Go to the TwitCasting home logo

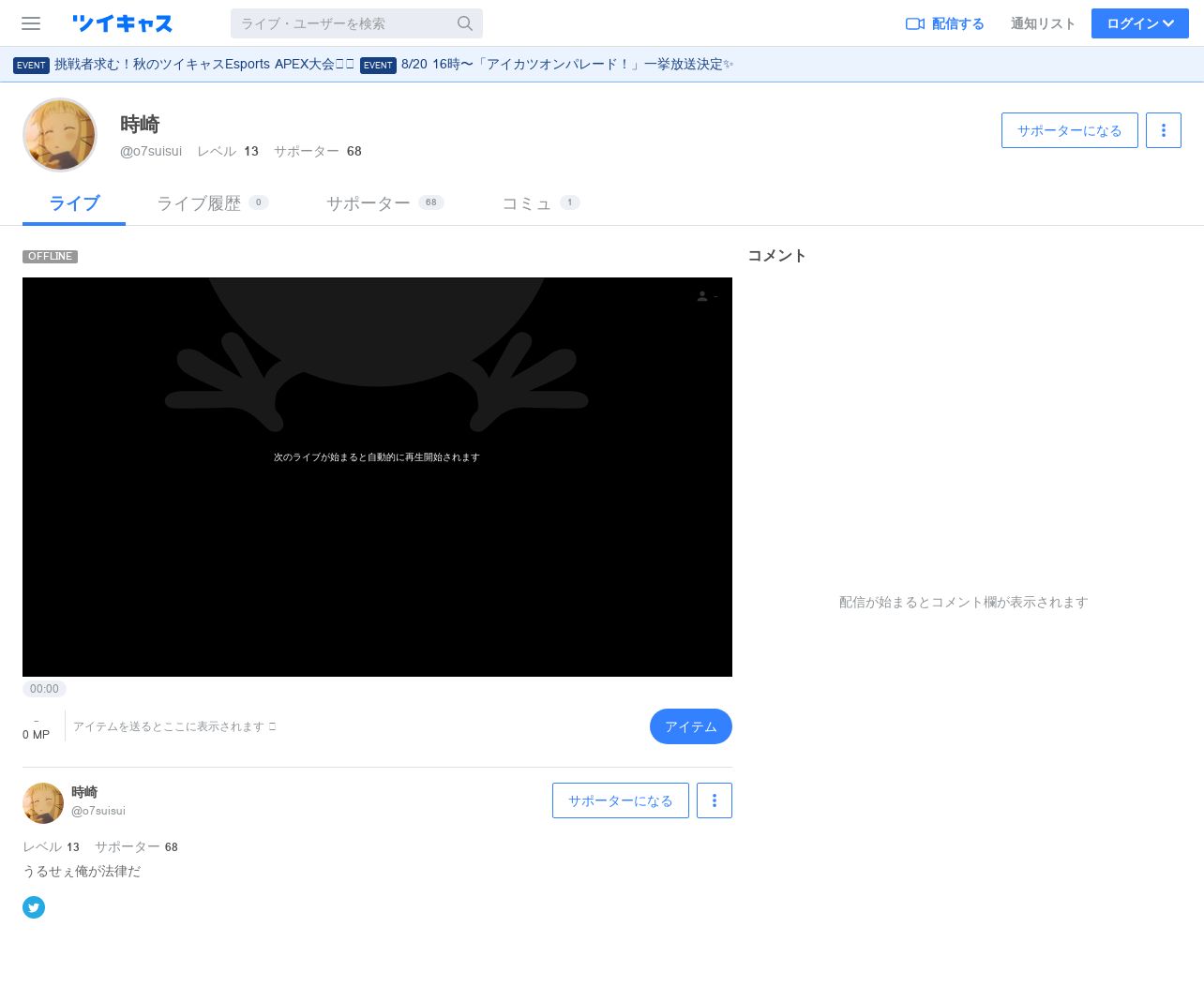click(x=122, y=23)
